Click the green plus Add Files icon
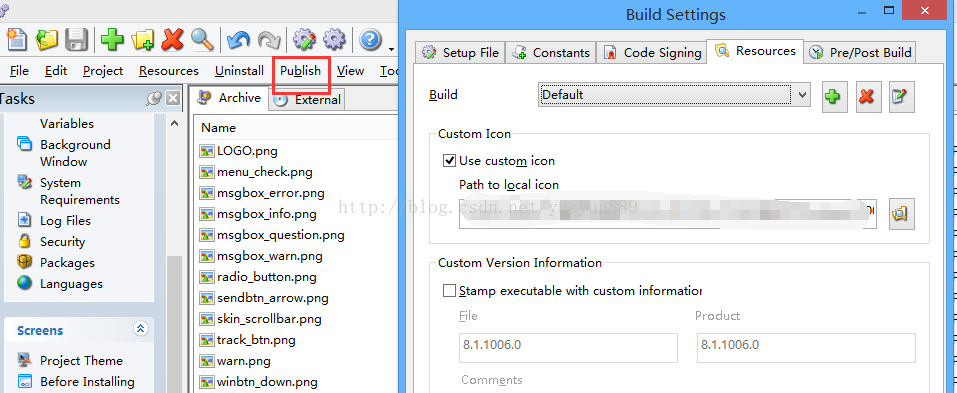 point(112,40)
